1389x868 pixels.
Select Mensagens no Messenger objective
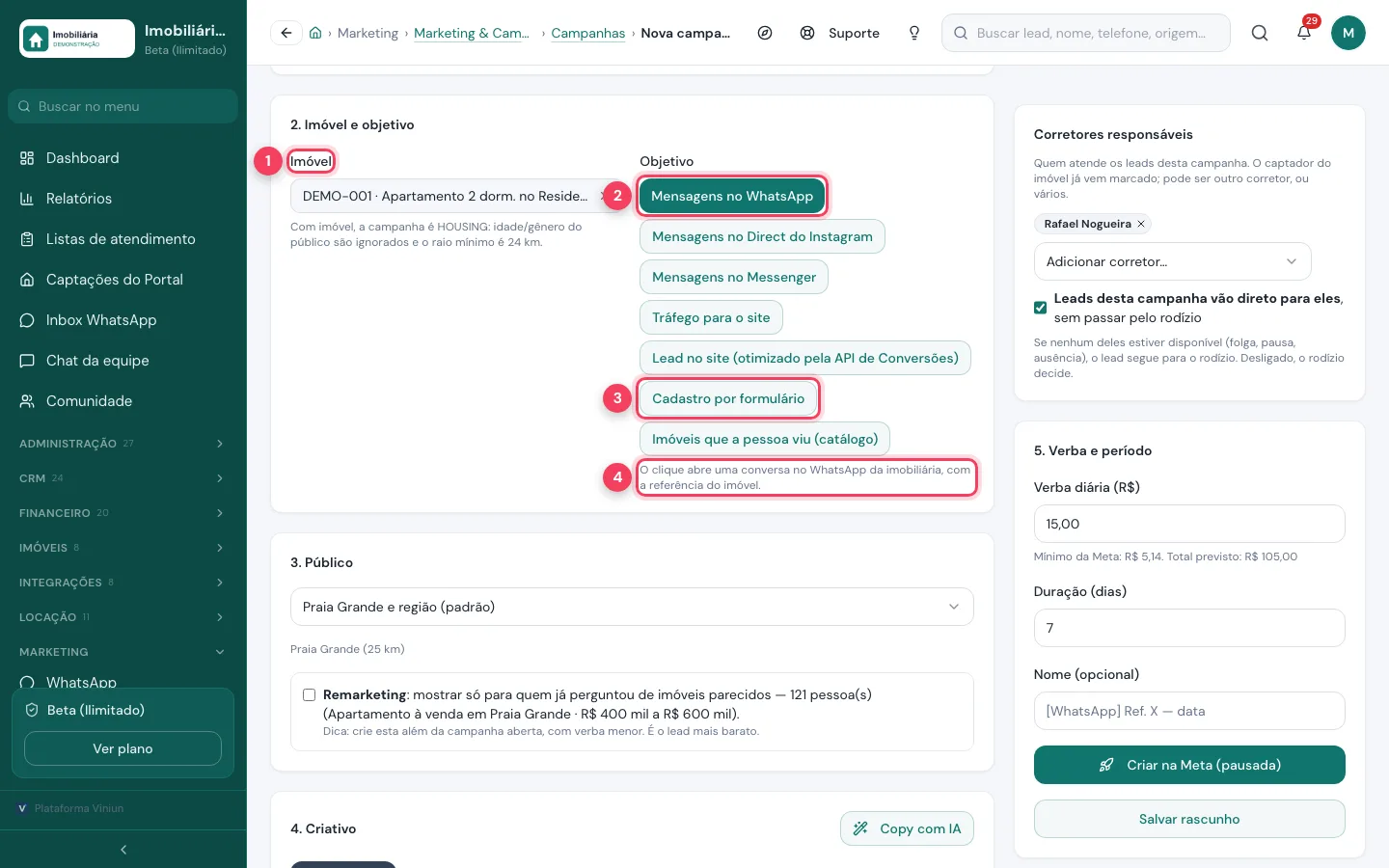734,277
